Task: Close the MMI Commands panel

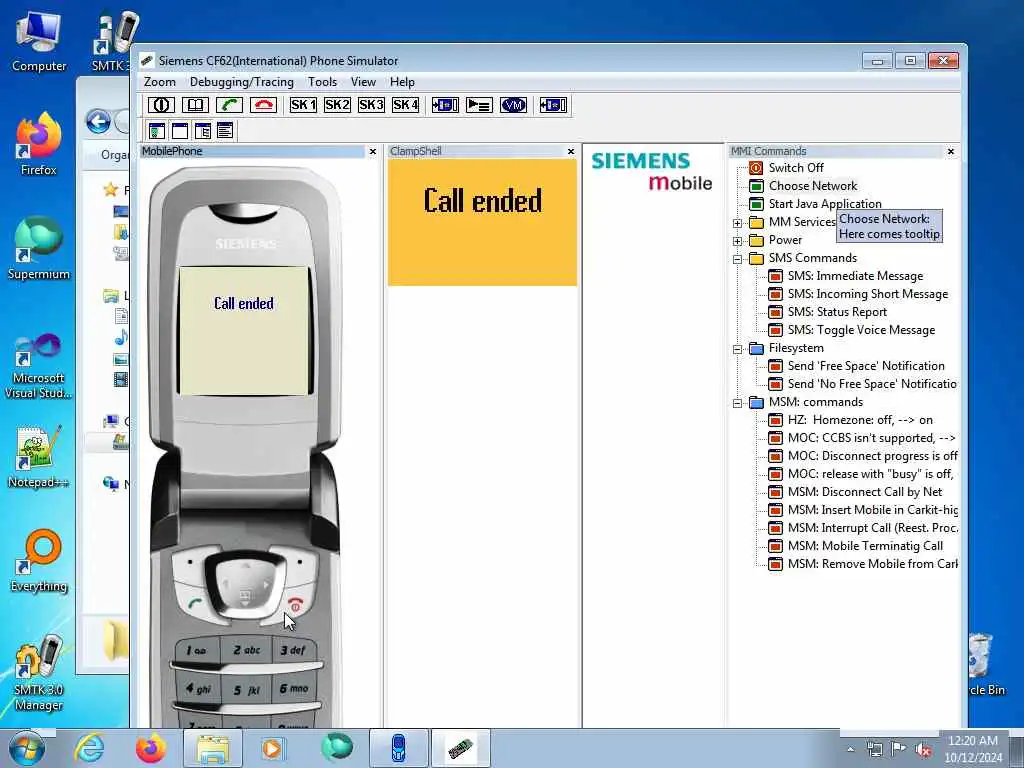Action: (951, 152)
